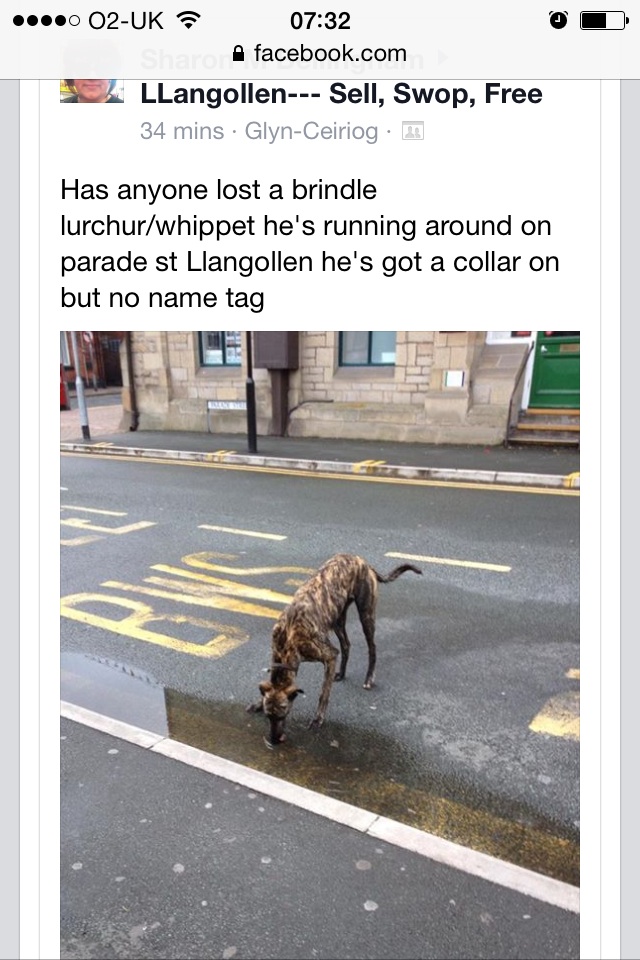
Task: Tap the 07:32 clock in status bar
Action: coord(320,21)
